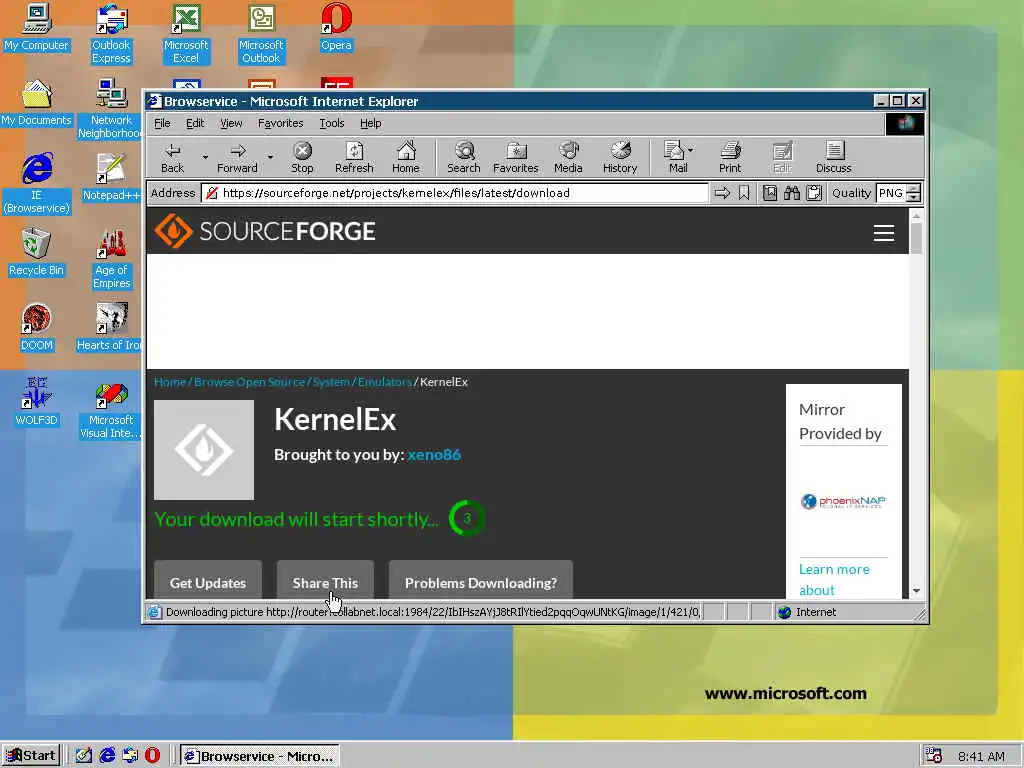Open the Favorites toolbar pane
The height and width of the screenshot is (768, 1024).
click(x=515, y=158)
